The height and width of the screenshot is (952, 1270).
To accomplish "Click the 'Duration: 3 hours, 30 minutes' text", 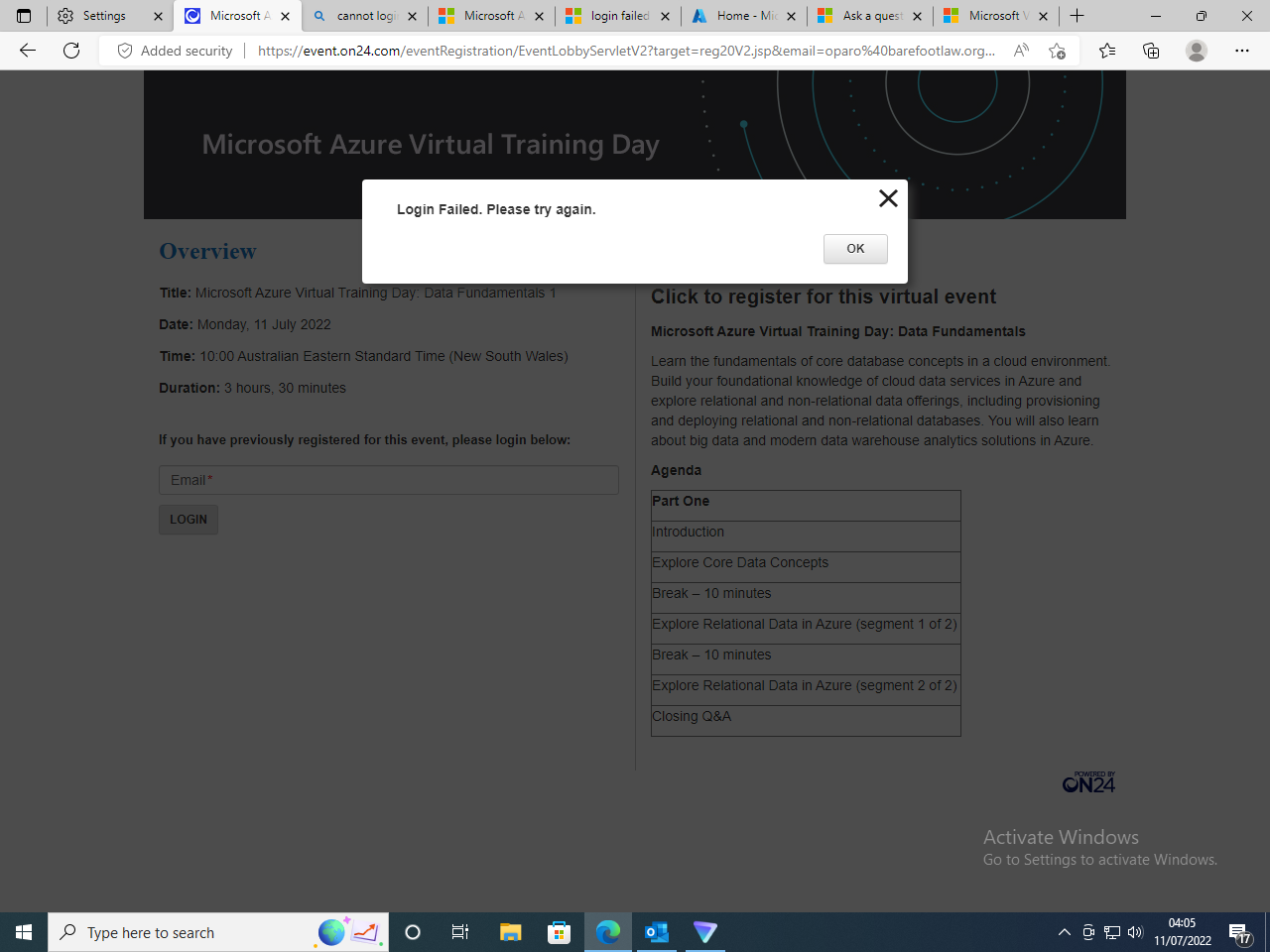I will click(x=252, y=388).
